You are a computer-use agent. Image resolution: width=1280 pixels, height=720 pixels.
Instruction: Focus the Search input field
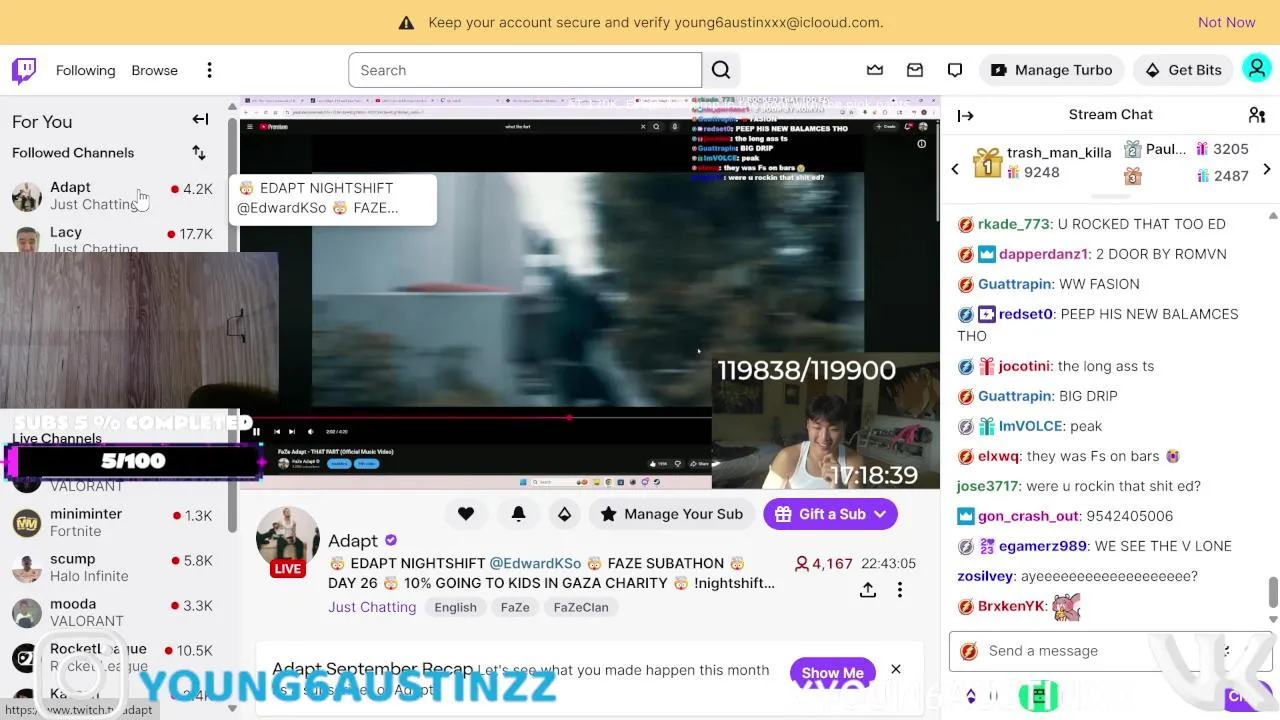click(x=525, y=70)
